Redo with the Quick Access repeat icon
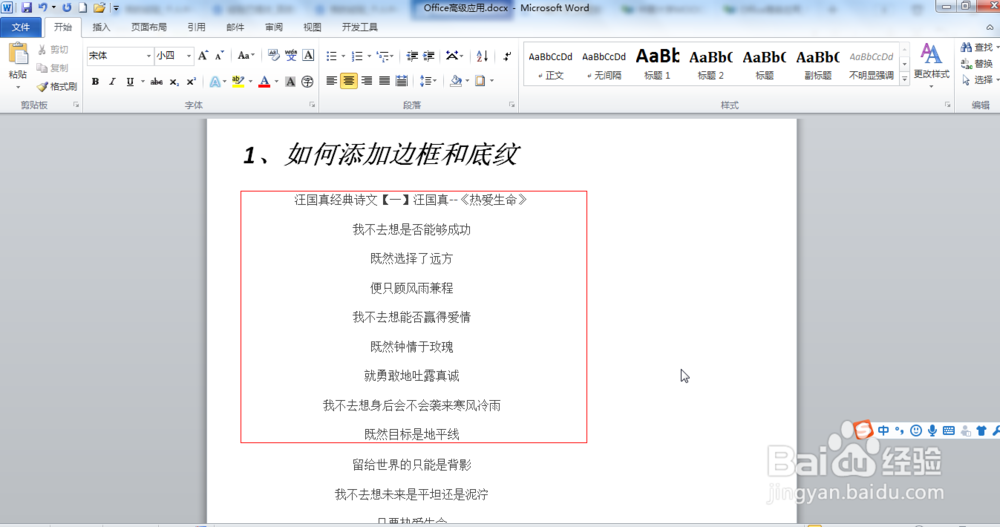The image size is (1000, 527). click(66, 8)
